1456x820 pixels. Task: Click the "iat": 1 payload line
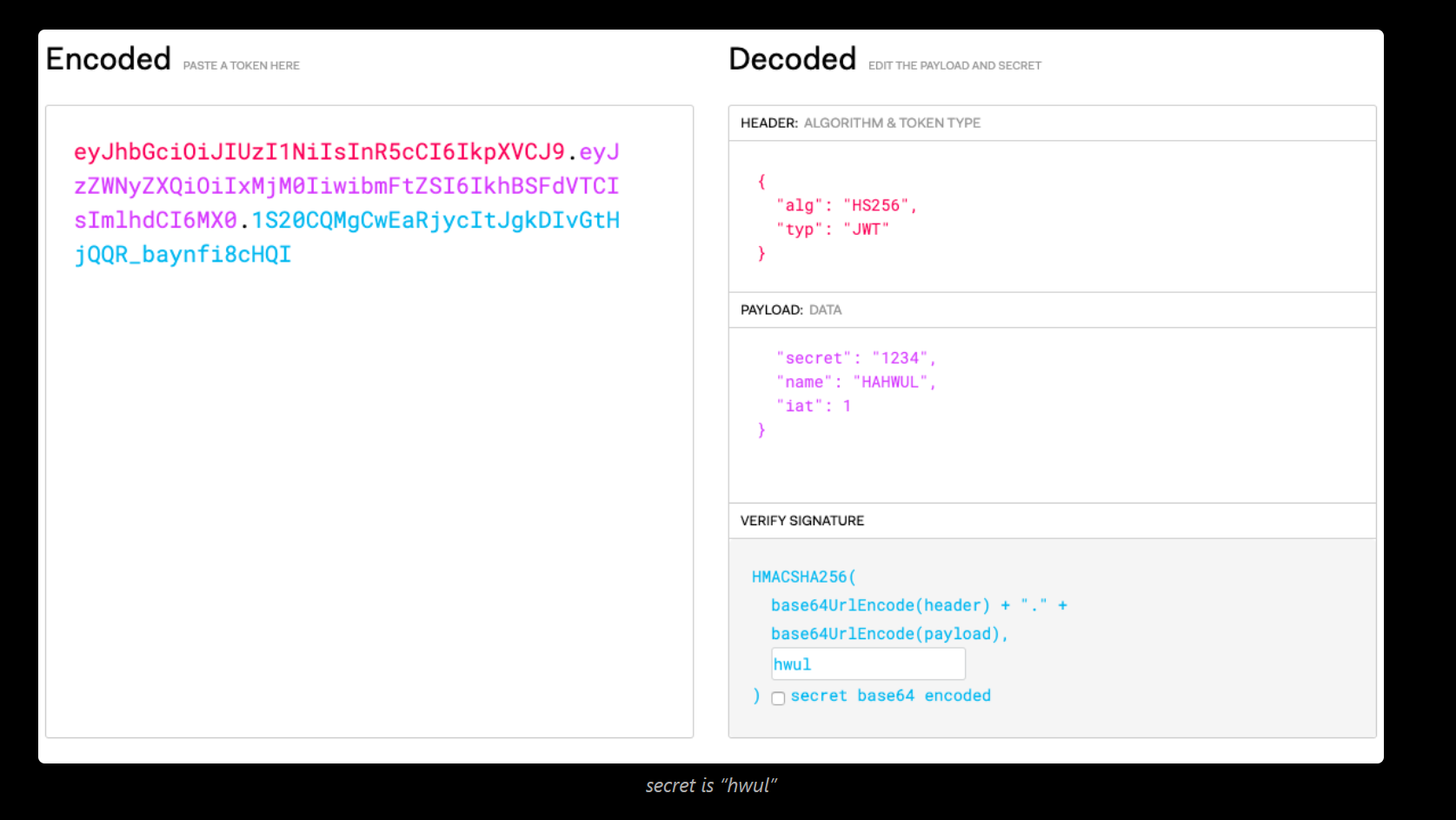[814, 406]
